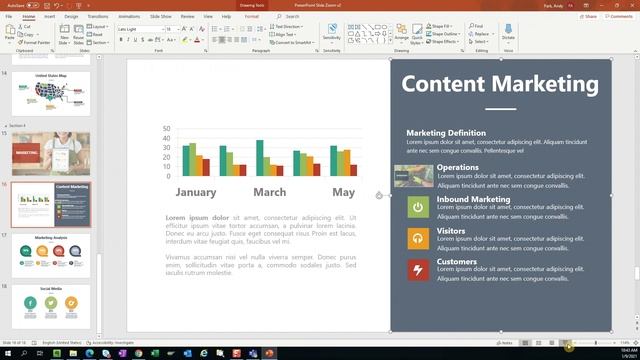The image size is (640, 360).
Task: Open Quick Styles gallery
Action: point(417,34)
